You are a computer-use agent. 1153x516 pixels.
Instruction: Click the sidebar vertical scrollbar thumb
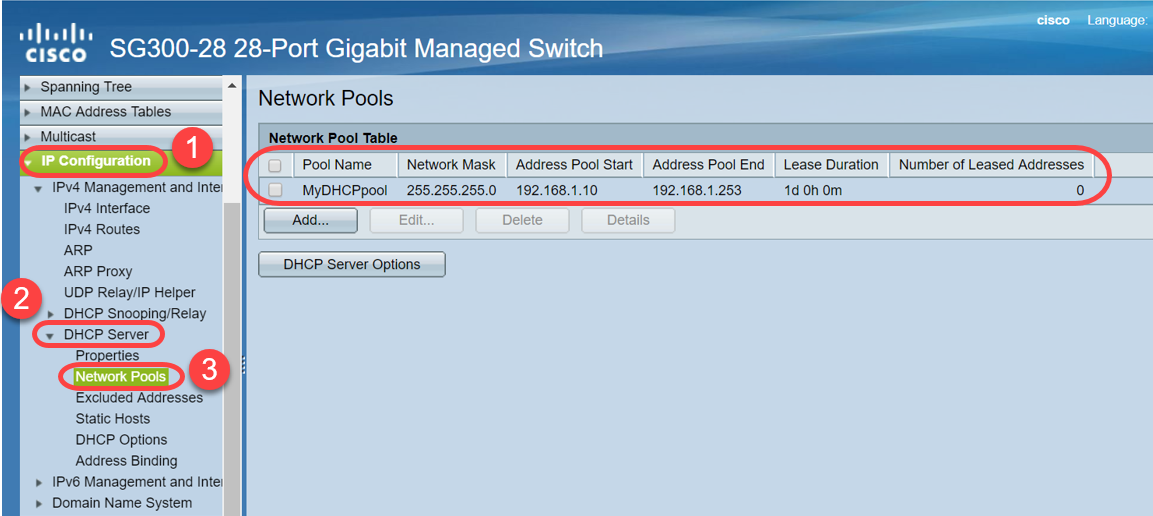[x=232, y=360]
